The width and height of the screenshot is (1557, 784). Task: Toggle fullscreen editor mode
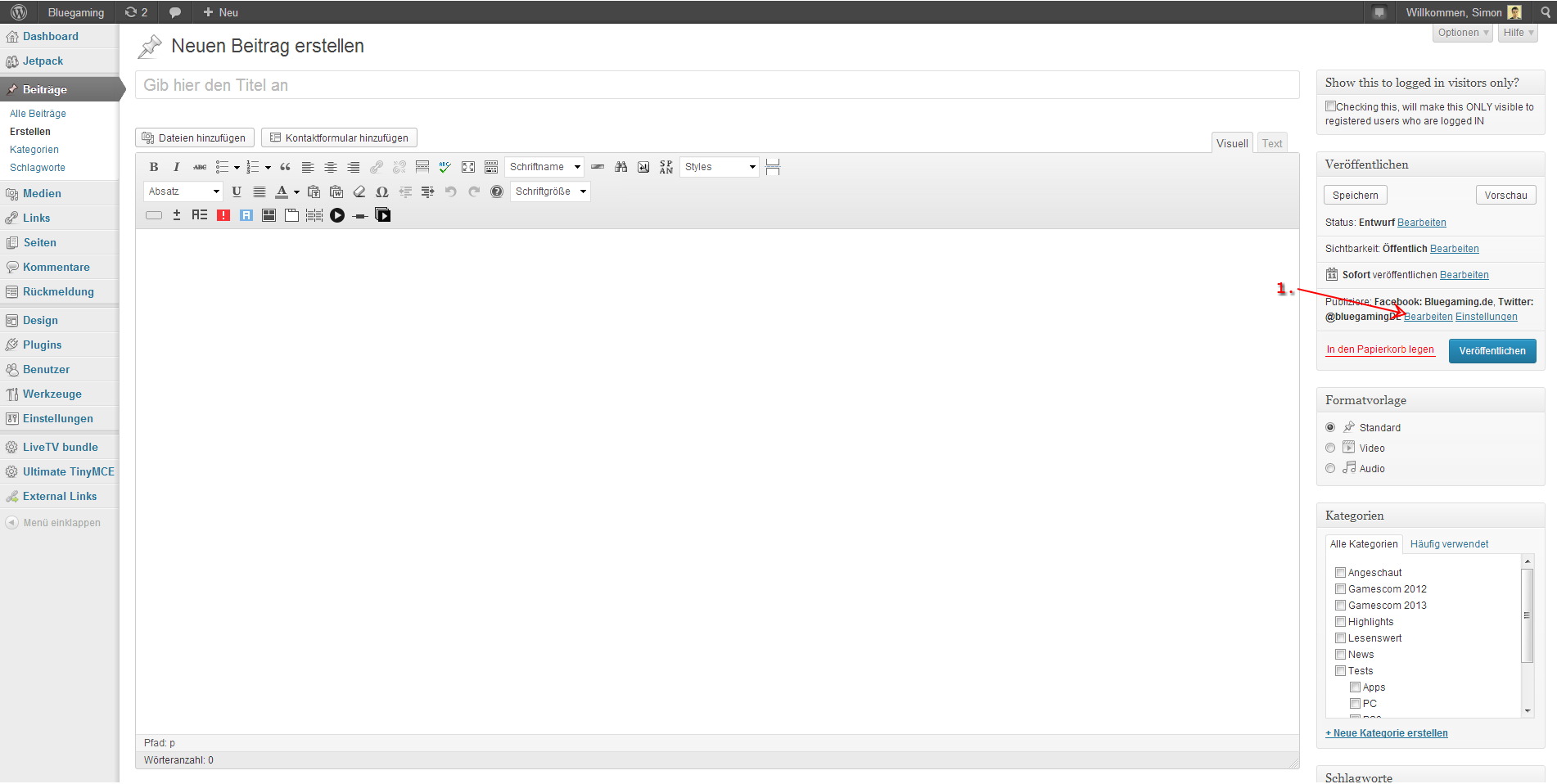pyautogui.click(x=468, y=167)
